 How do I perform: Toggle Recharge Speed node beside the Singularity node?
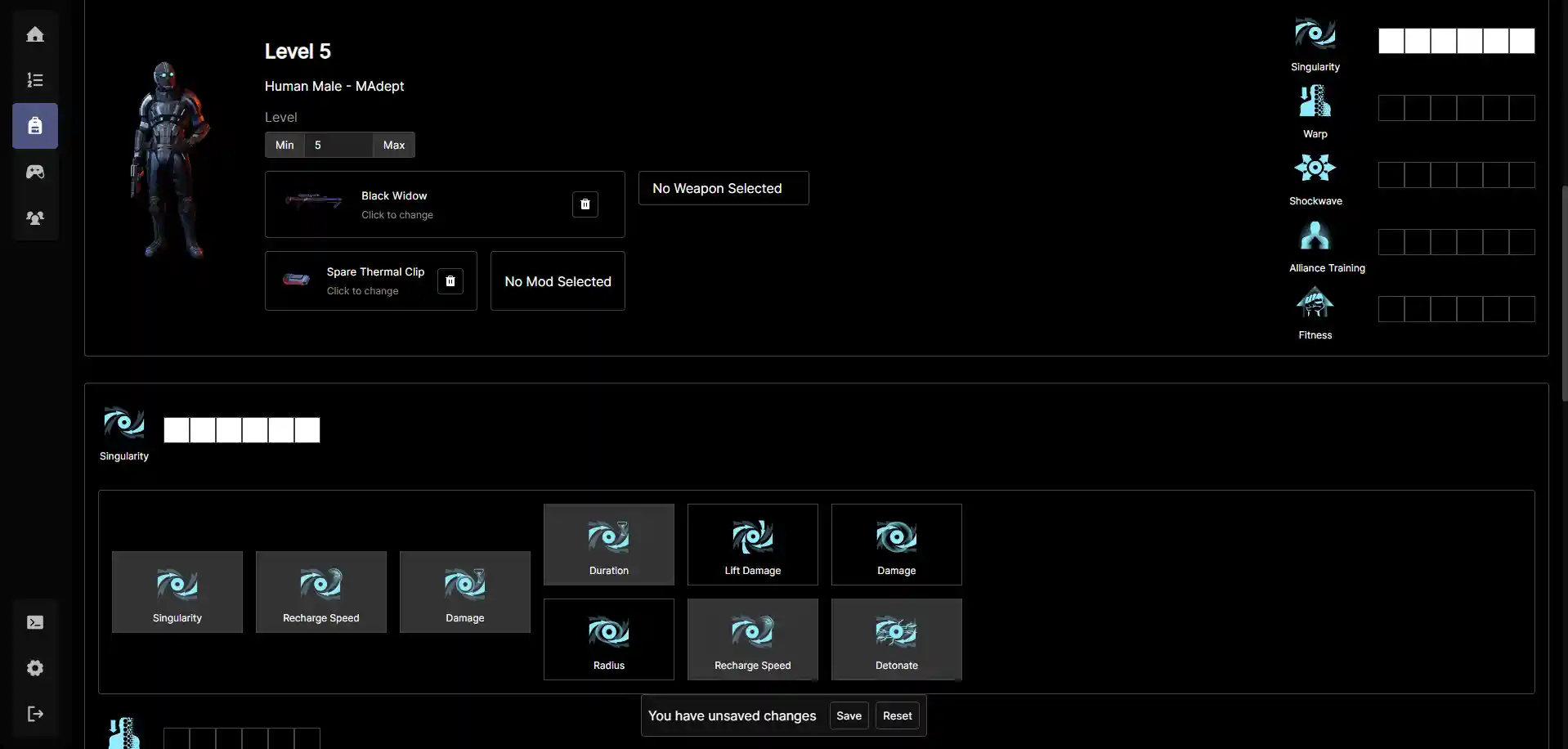click(x=321, y=592)
